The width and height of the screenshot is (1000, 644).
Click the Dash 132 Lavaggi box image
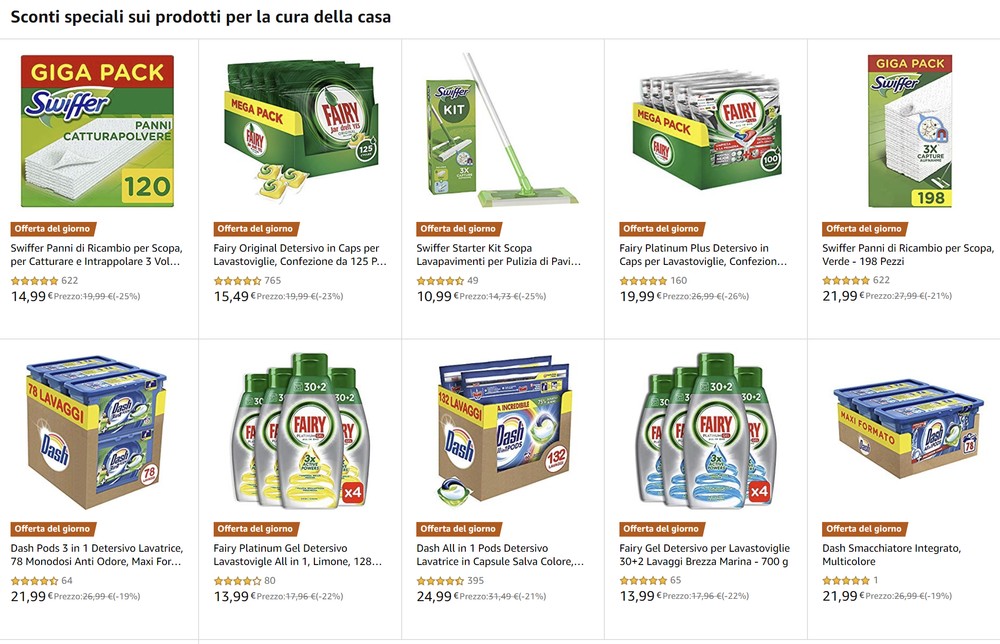pos(504,430)
